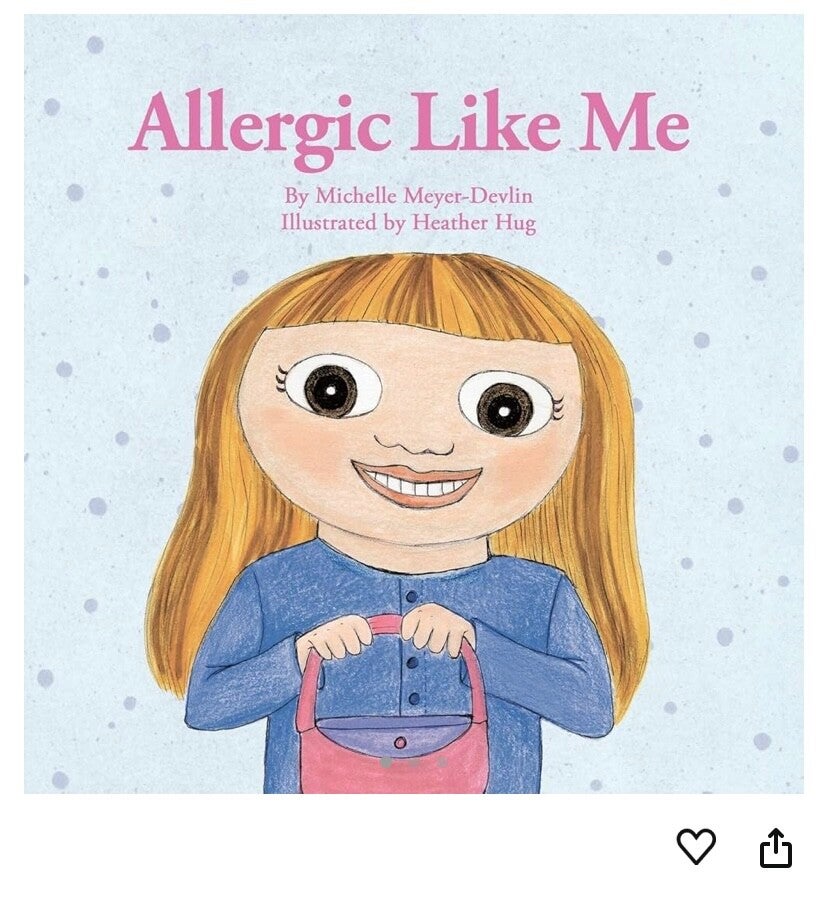Viewport: 828px width, 902px height.
Task: Select the first image pagination dot
Action: pyautogui.click(x=387, y=763)
